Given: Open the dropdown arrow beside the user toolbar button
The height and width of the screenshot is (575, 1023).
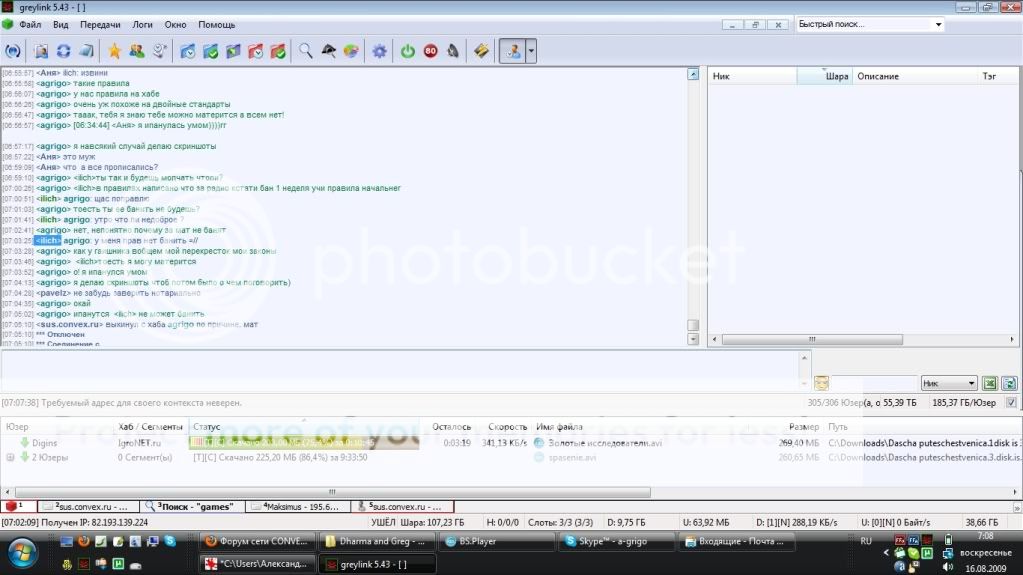Looking at the screenshot, I should click(531, 50).
